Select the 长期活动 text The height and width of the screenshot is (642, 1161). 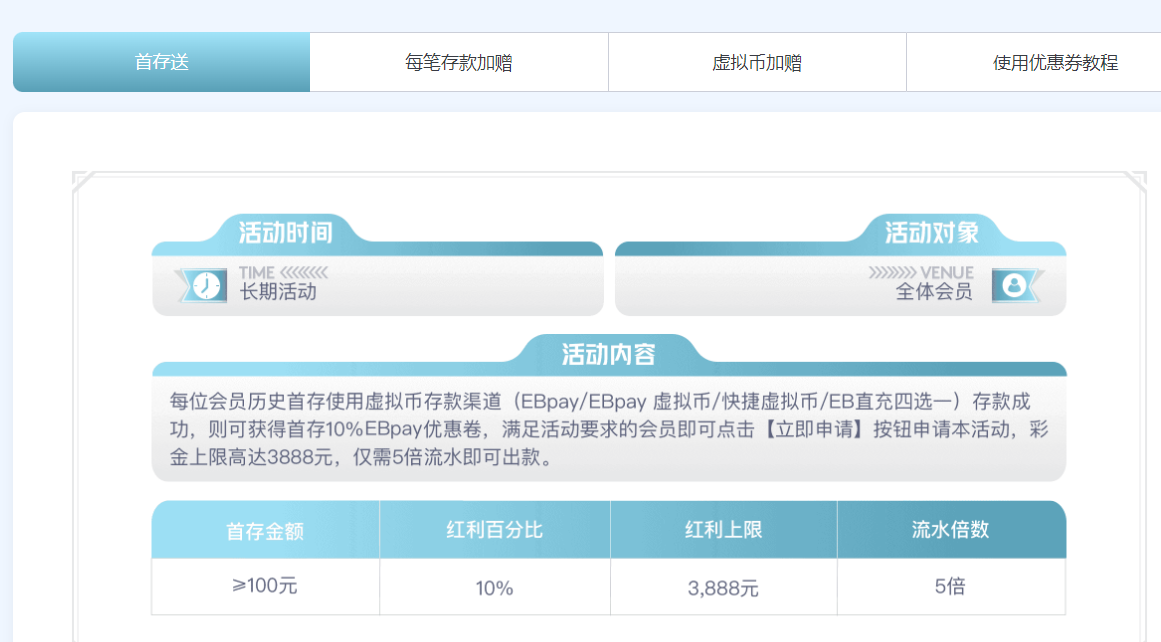[278, 292]
